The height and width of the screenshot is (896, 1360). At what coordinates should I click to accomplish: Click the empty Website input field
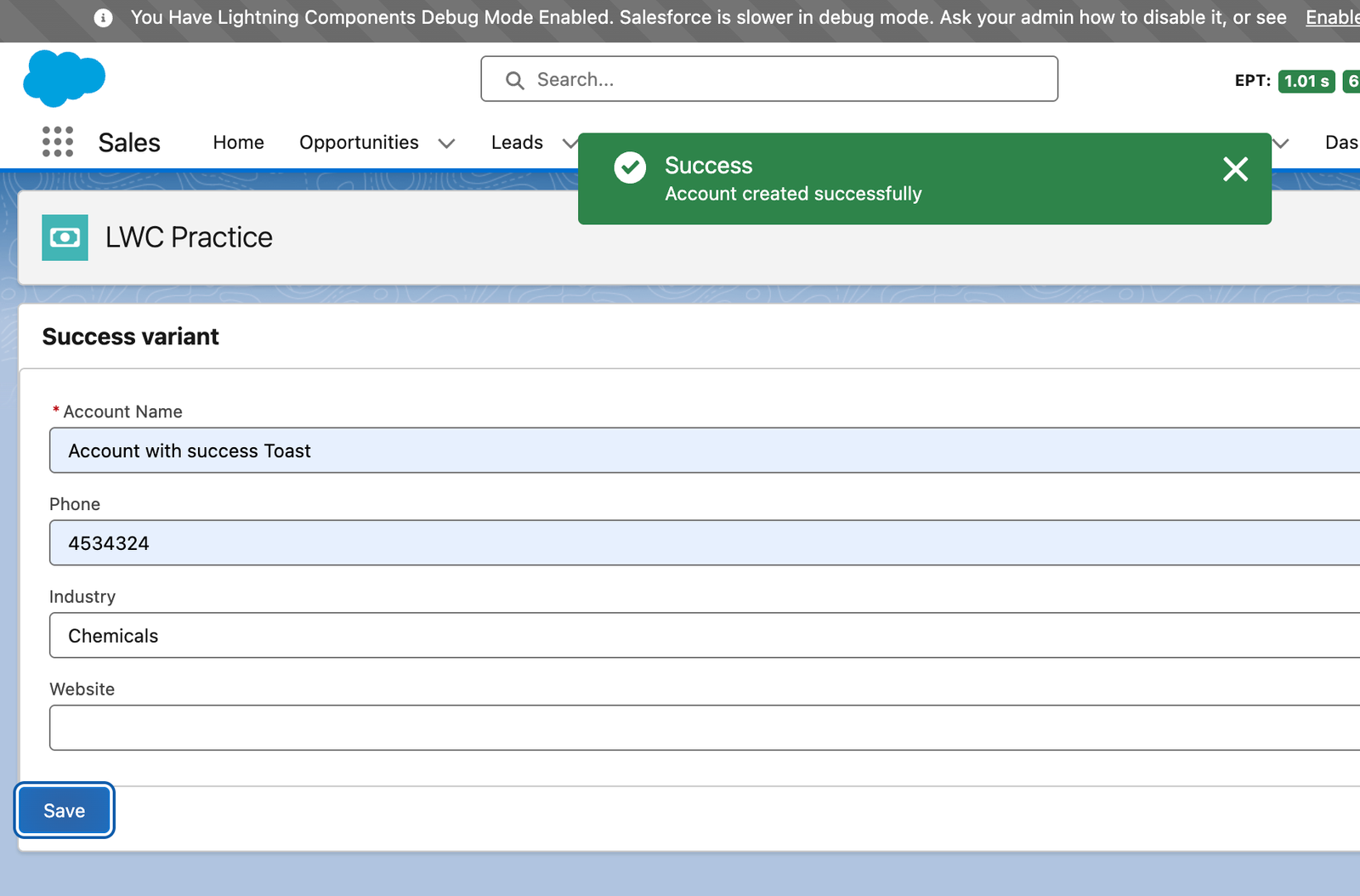tap(705, 728)
